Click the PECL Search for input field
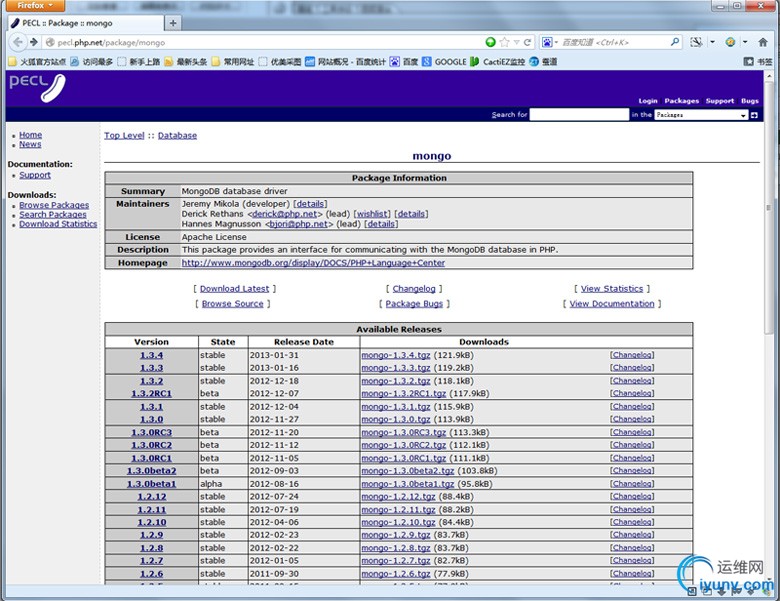The width and height of the screenshot is (780, 601). pyautogui.click(x=578, y=115)
